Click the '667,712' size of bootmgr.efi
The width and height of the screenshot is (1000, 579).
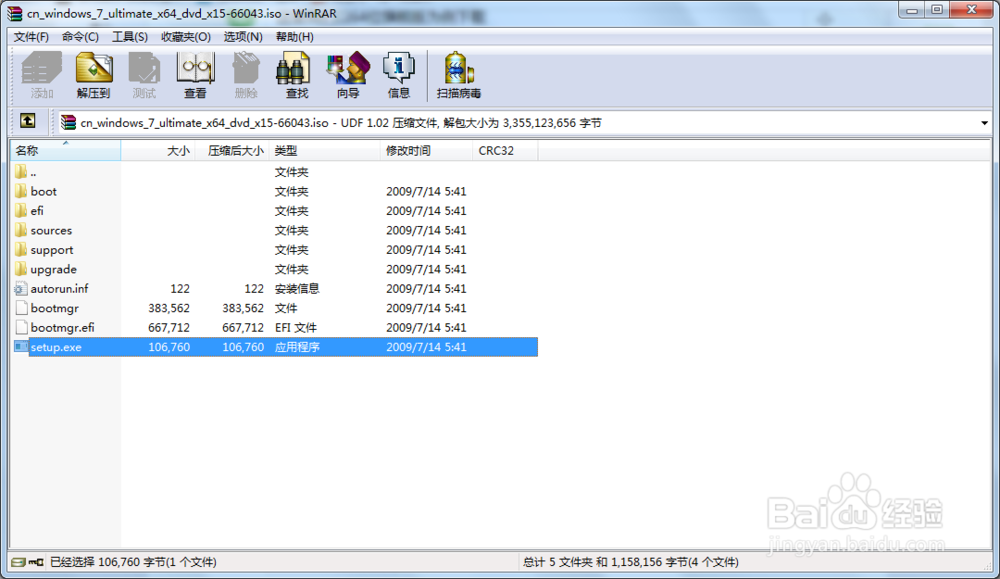click(x=169, y=327)
